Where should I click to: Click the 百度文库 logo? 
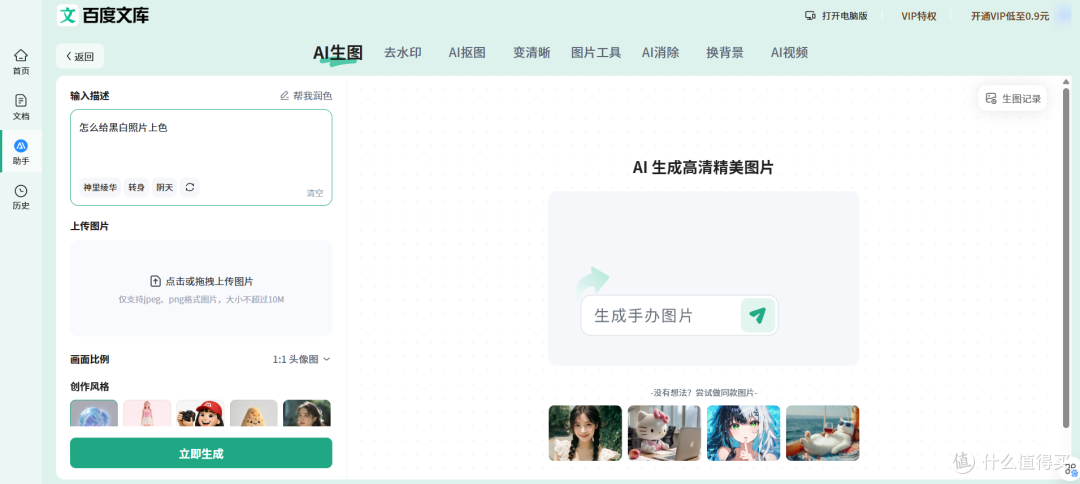[x=103, y=14]
